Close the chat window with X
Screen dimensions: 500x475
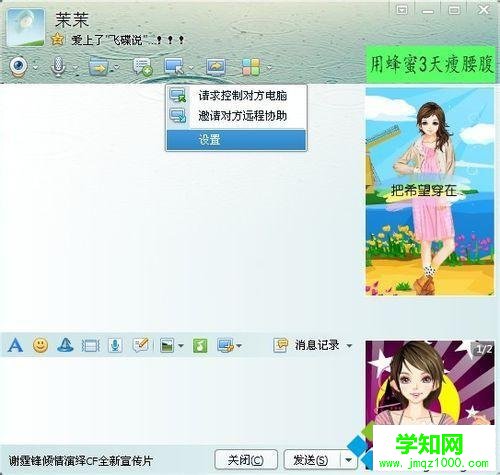coord(484,10)
